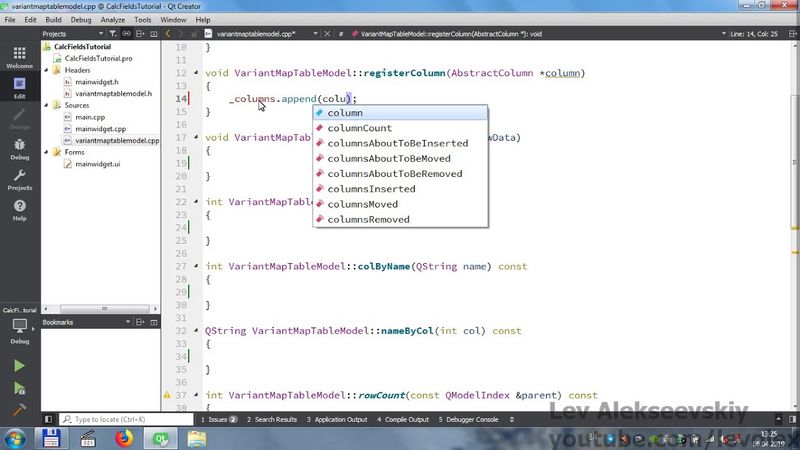The image size is (800, 450).
Task: Open the Build menu
Action: coord(53,19)
